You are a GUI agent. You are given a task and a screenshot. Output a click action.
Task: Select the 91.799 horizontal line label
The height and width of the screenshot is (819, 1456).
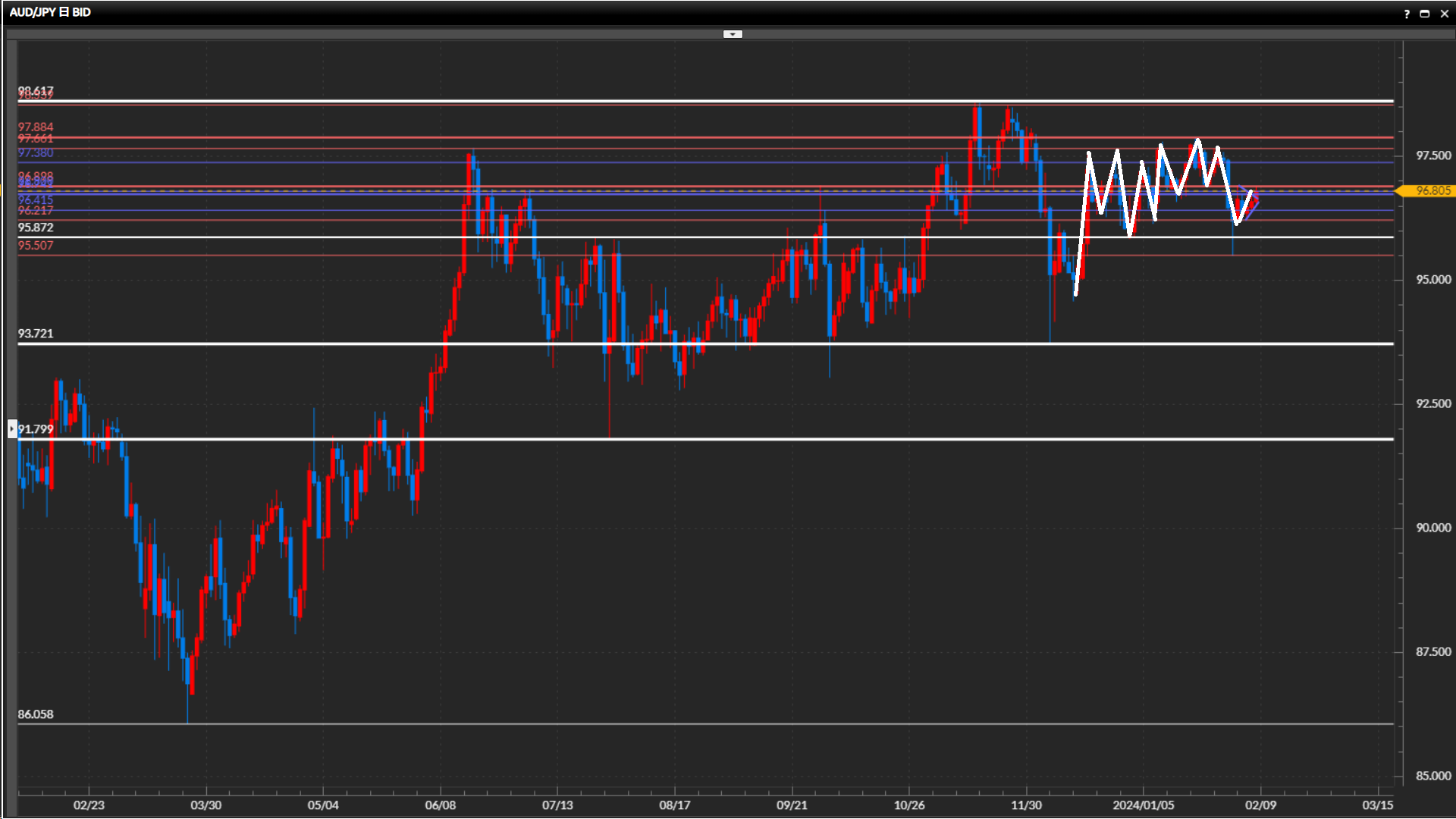36,429
